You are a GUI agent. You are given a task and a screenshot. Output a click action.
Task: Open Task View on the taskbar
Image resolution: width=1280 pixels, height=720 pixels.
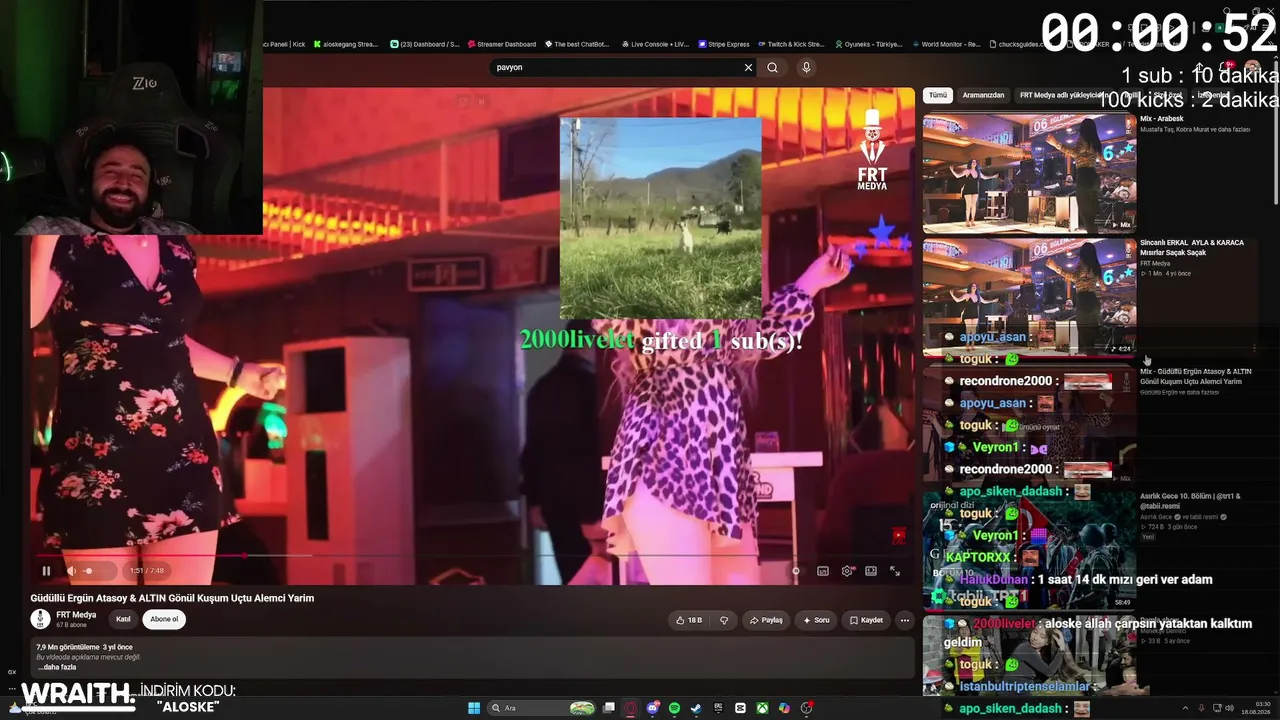point(608,708)
